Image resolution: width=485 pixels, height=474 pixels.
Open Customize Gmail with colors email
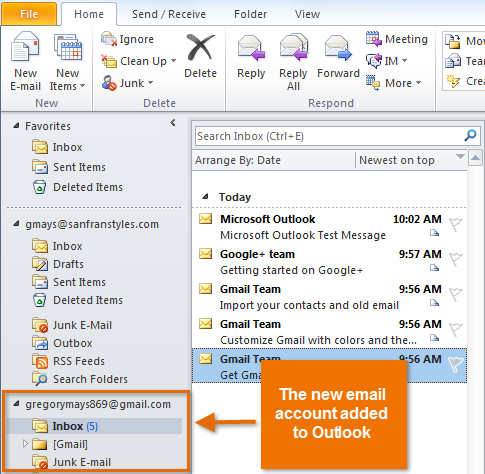(x=329, y=332)
